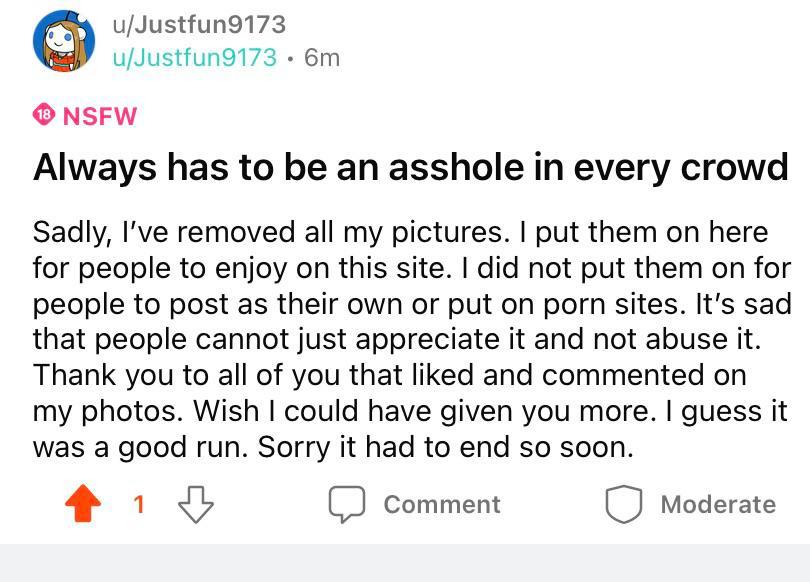This screenshot has height=582, width=810.
Task: Open moderation options via Moderate
Action: (716, 504)
